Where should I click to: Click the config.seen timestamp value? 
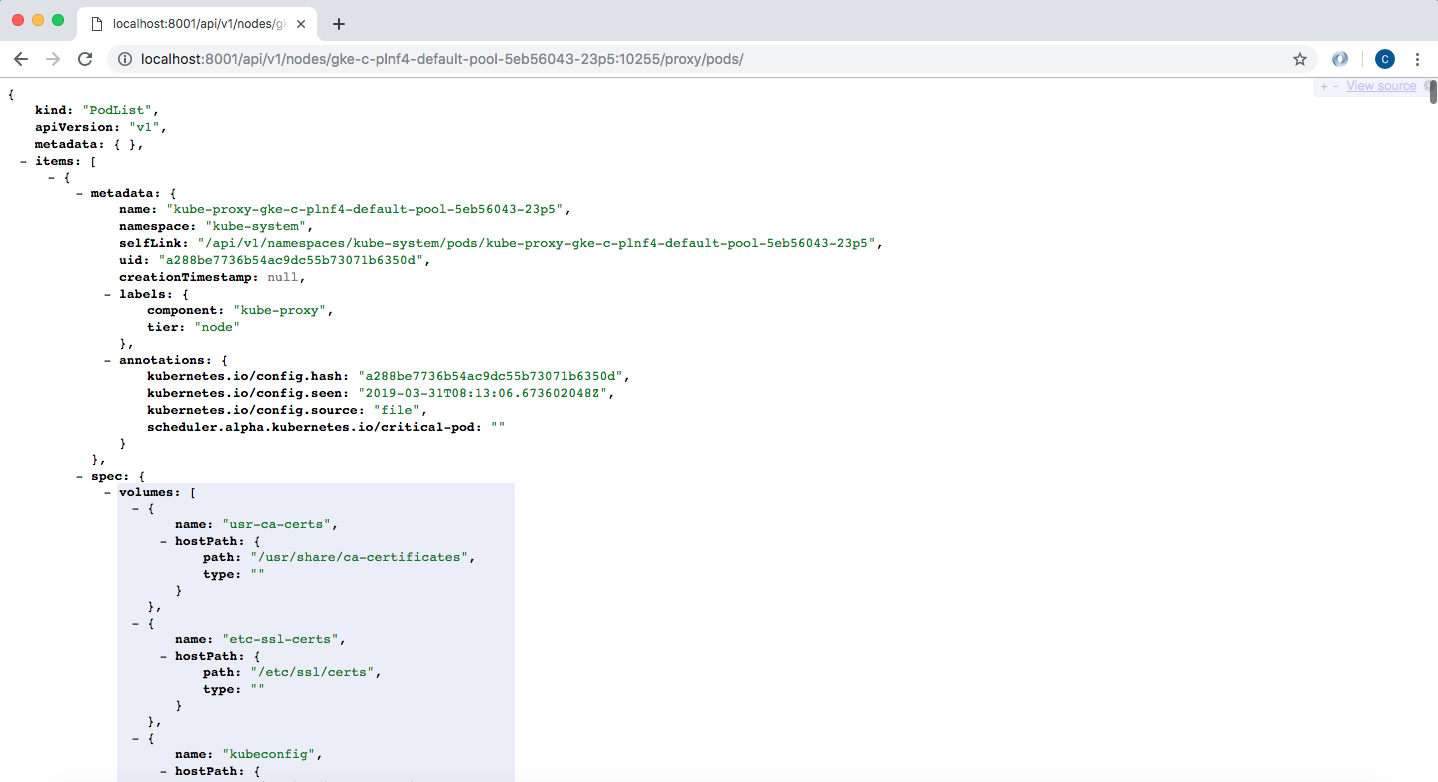(x=481, y=393)
